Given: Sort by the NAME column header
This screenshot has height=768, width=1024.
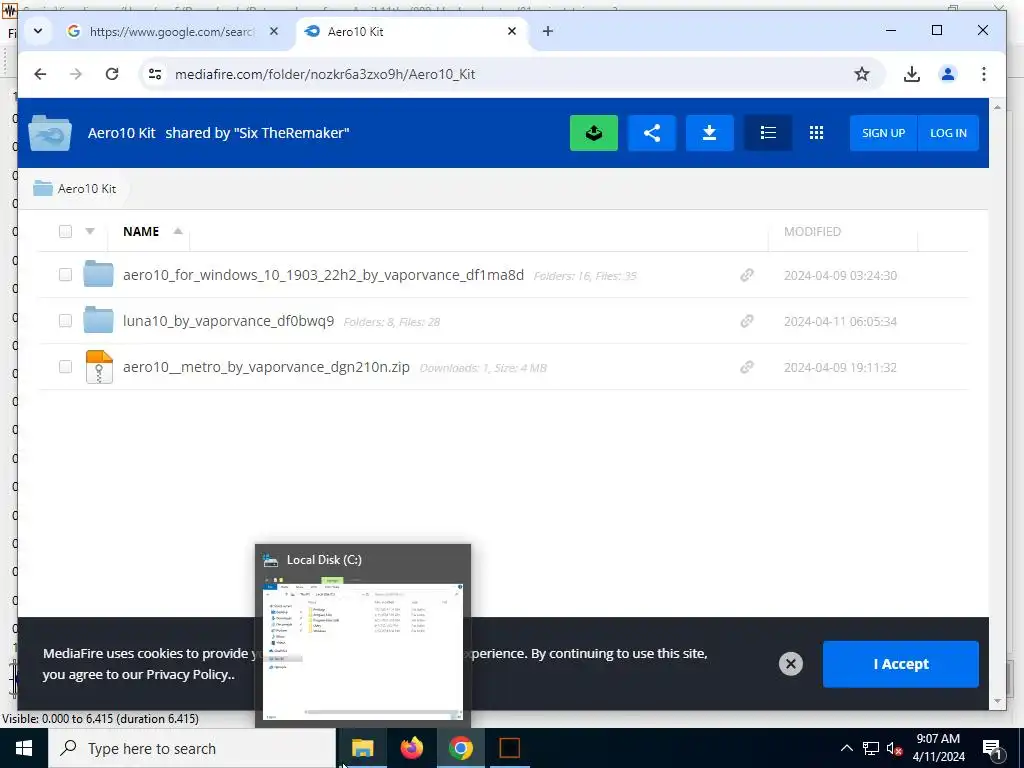Looking at the screenshot, I should [x=141, y=231].
